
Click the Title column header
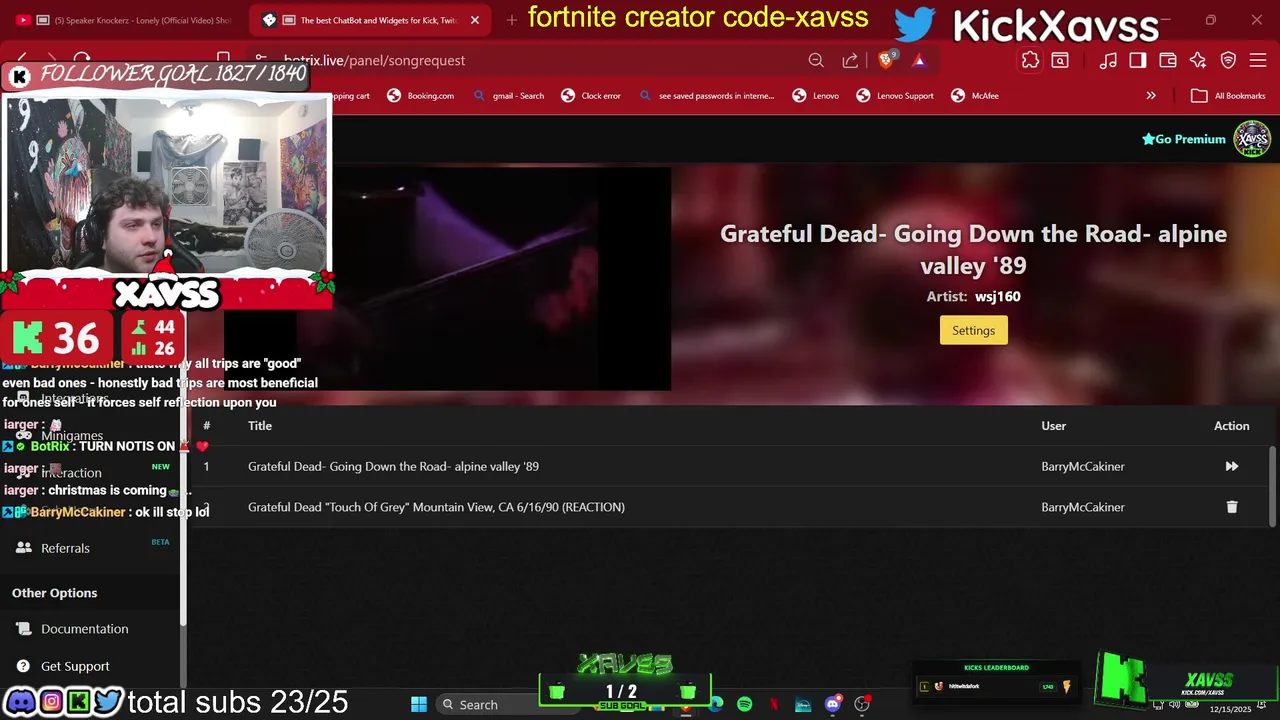click(260, 426)
